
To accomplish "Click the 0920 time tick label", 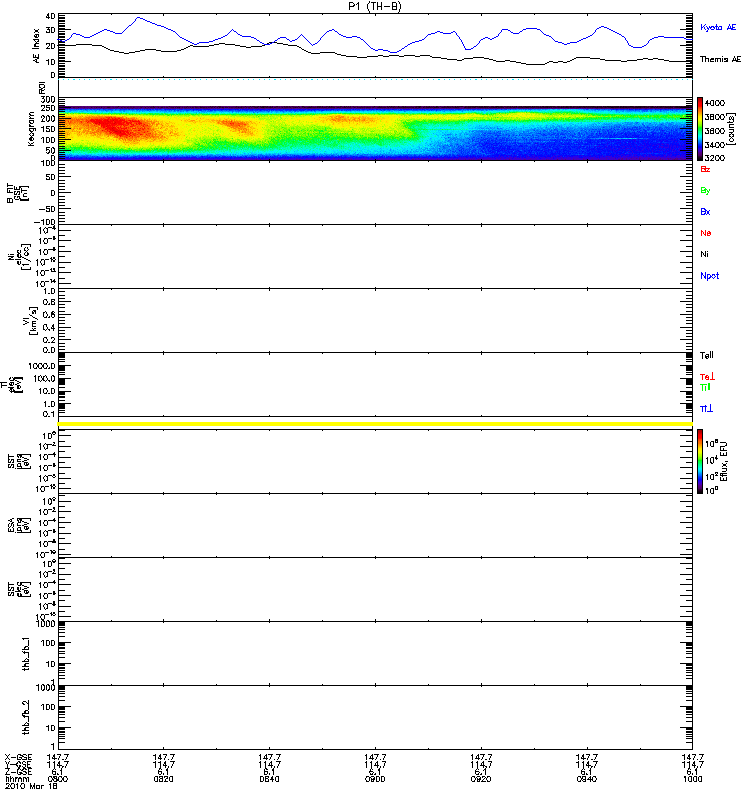I will [481, 779].
